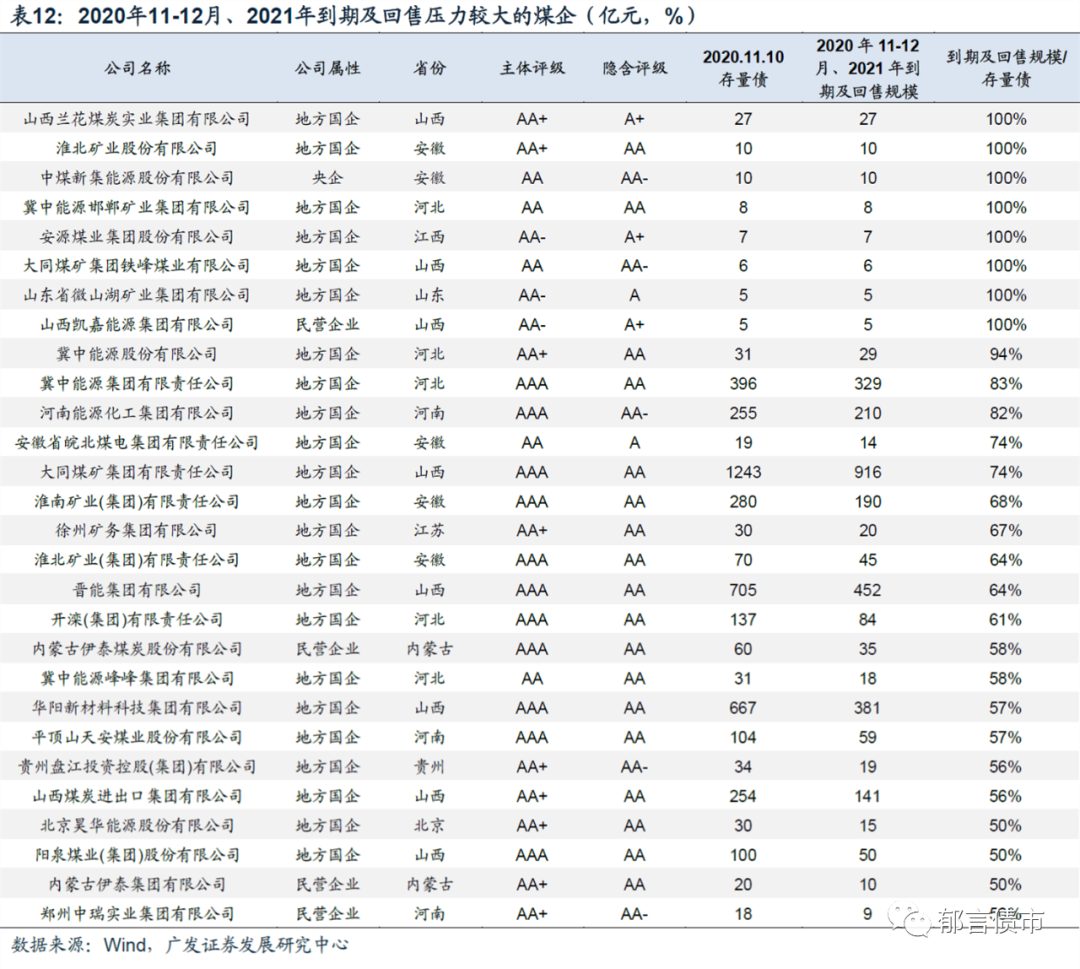Click the '137' outstanding debt cell
Screen dimensions: 1080x969
743,620
